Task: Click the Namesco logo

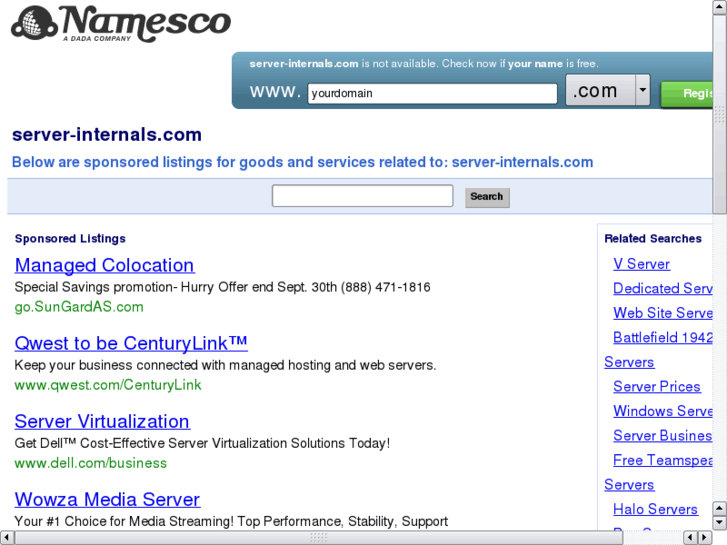Action: coord(120,24)
